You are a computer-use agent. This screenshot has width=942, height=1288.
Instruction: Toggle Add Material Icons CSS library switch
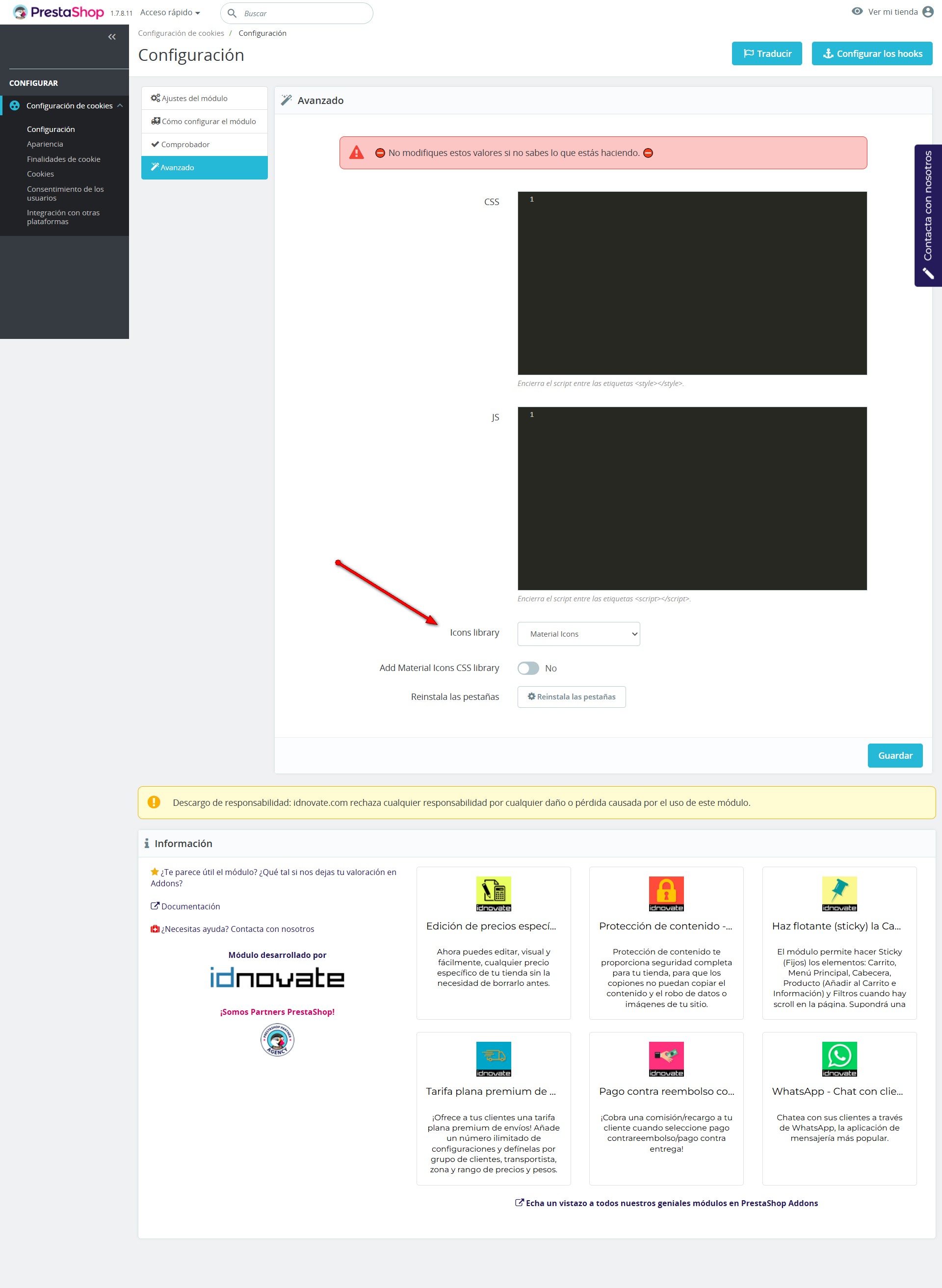click(528, 668)
